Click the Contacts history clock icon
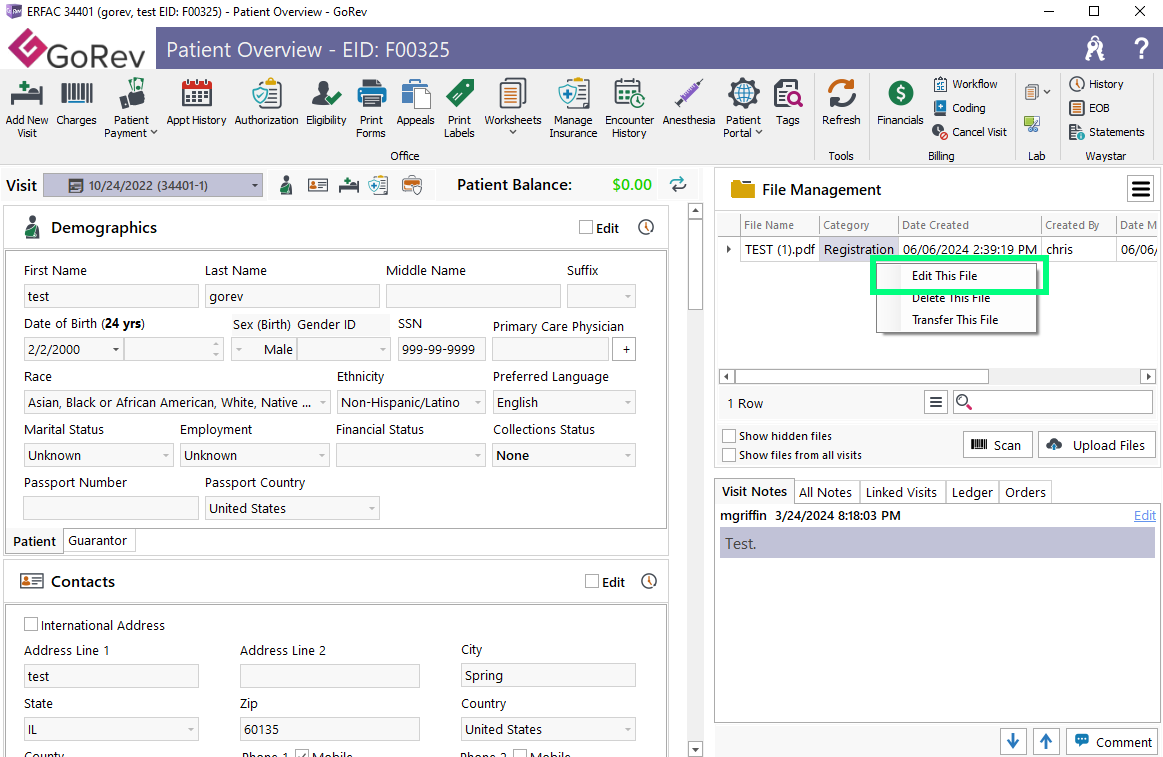The width and height of the screenshot is (1163, 757). click(x=649, y=581)
